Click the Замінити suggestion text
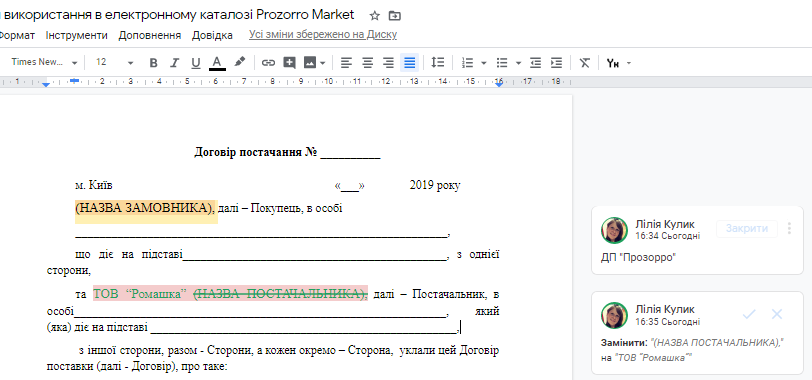The width and height of the screenshot is (812, 380). (692, 350)
